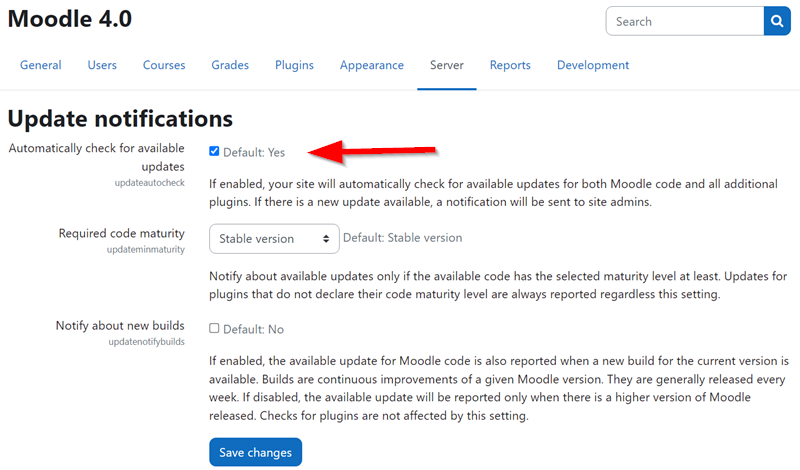Switch to Appearance tab

pyautogui.click(x=372, y=65)
